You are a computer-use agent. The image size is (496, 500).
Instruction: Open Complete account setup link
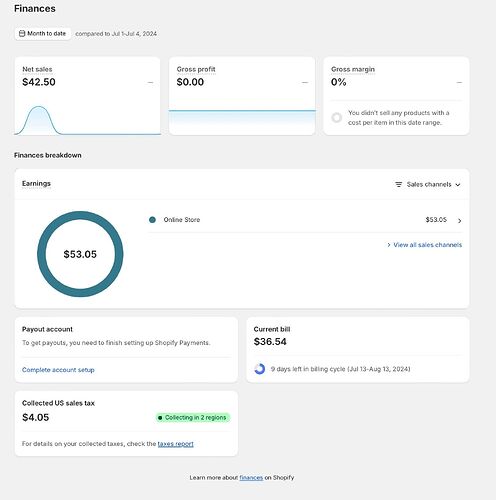pyautogui.click(x=58, y=370)
